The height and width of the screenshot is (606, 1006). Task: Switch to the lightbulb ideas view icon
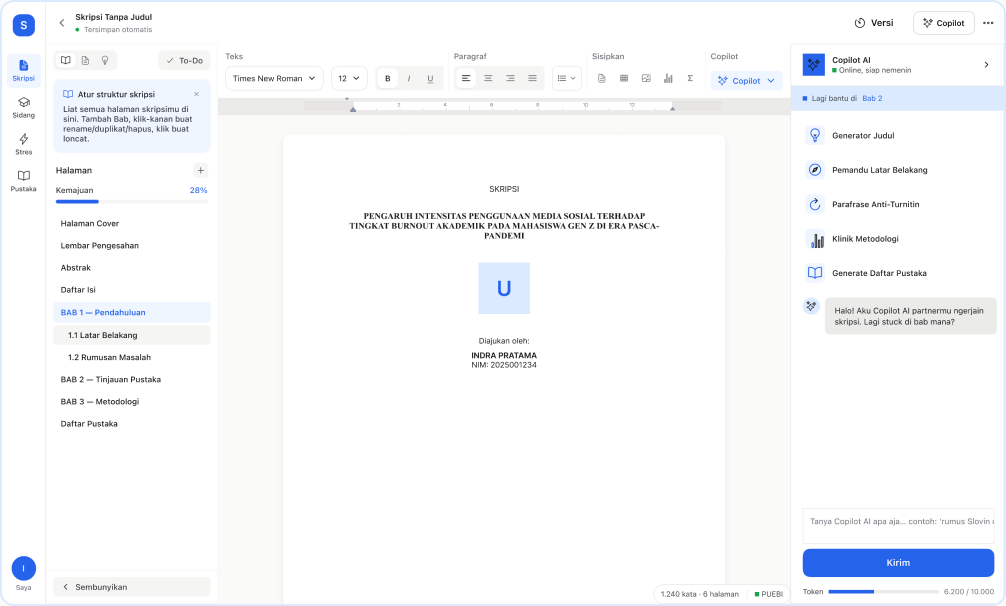[x=105, y=60]
